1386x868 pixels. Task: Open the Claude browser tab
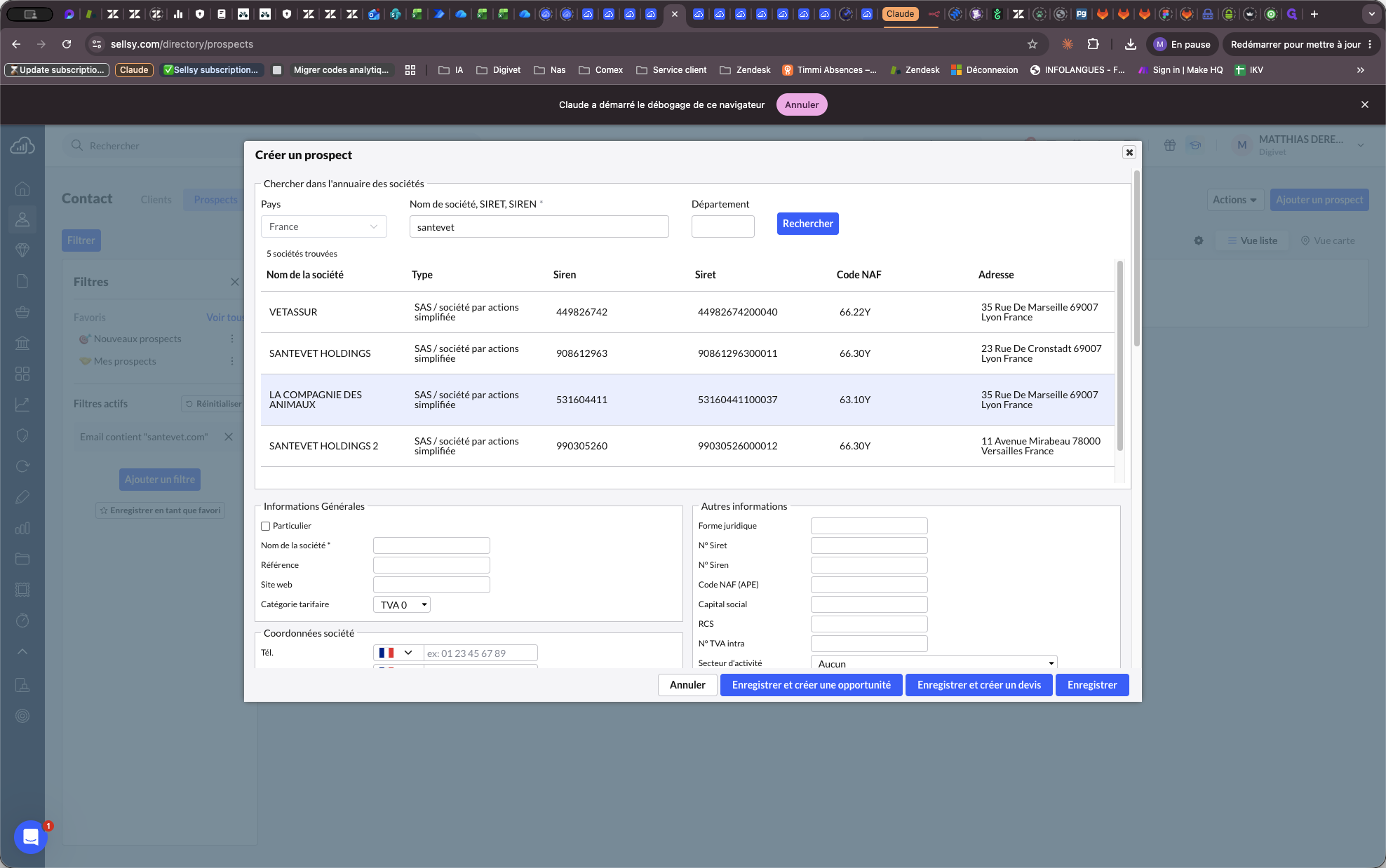tap(900, 14)
